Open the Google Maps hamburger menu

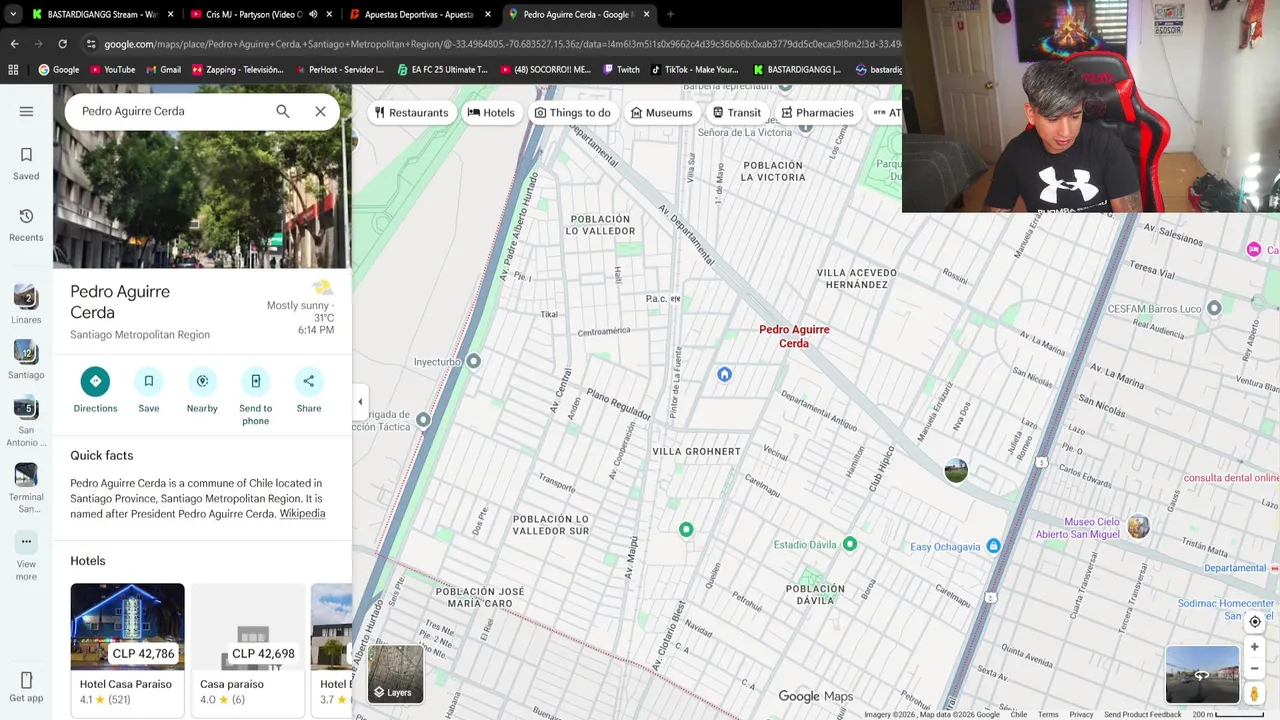click(26, 111)
